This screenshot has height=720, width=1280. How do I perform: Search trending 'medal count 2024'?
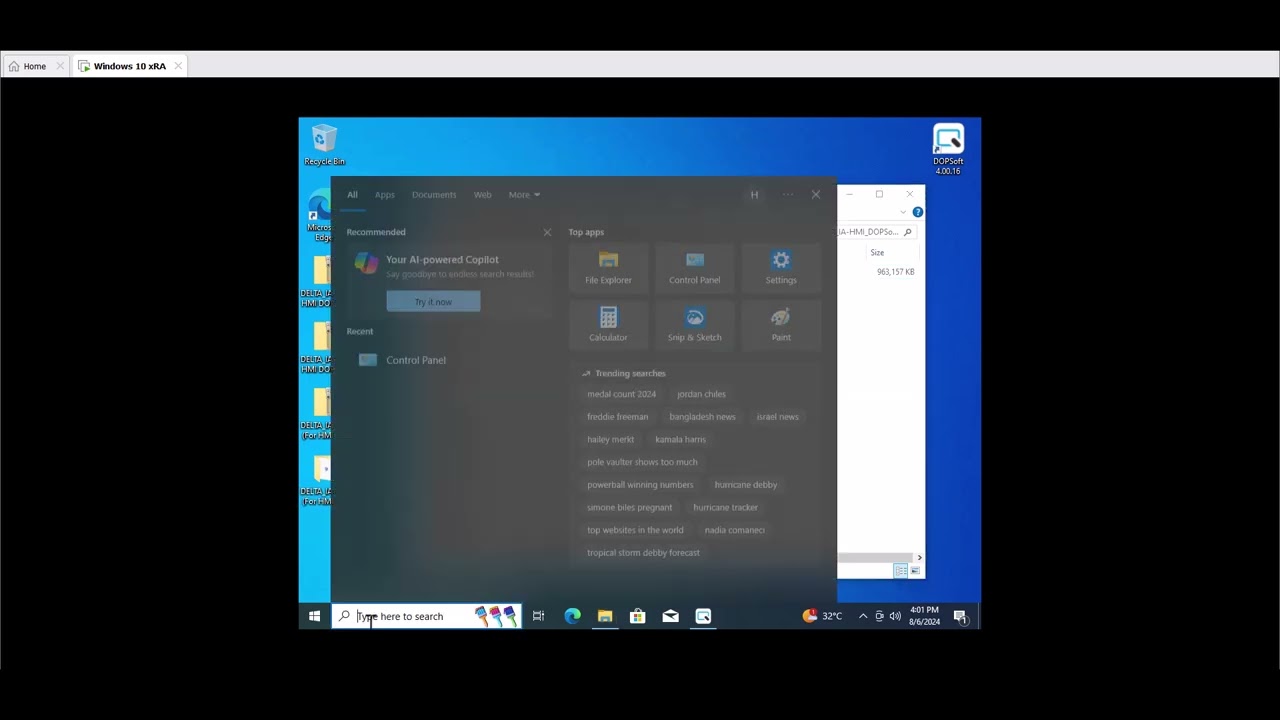click(621, 394)
